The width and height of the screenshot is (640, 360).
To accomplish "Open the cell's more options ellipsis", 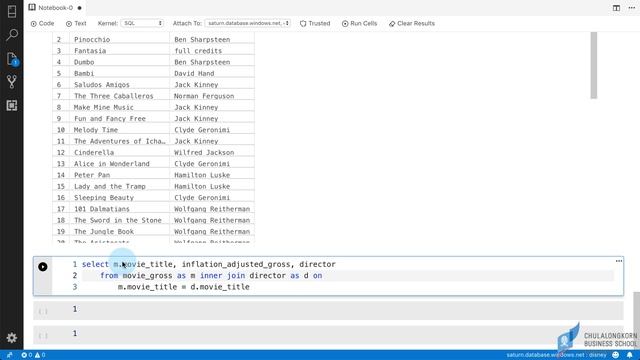I will 619,261.
